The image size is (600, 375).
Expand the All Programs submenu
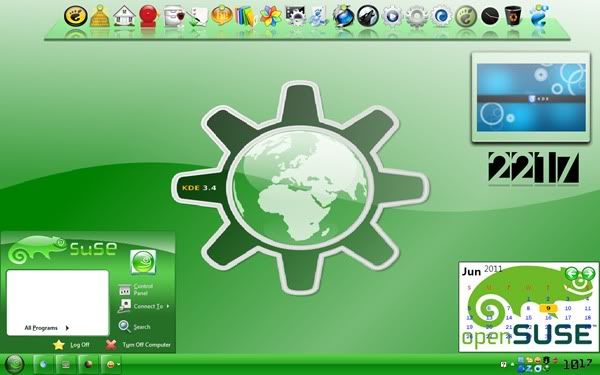click(46, 328)
